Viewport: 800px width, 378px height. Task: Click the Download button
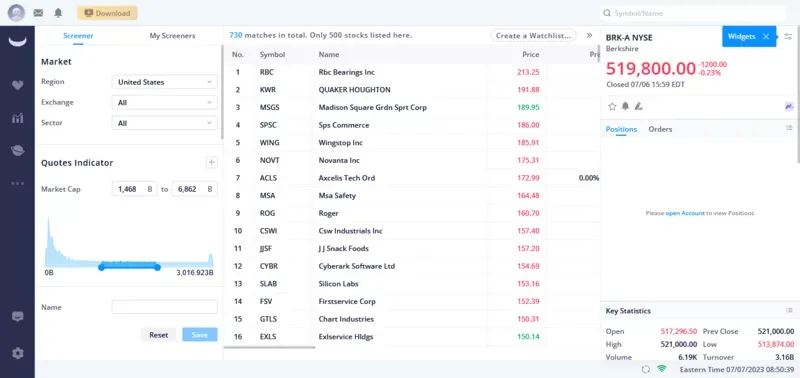pyautogui.click(x=107, y=13)
